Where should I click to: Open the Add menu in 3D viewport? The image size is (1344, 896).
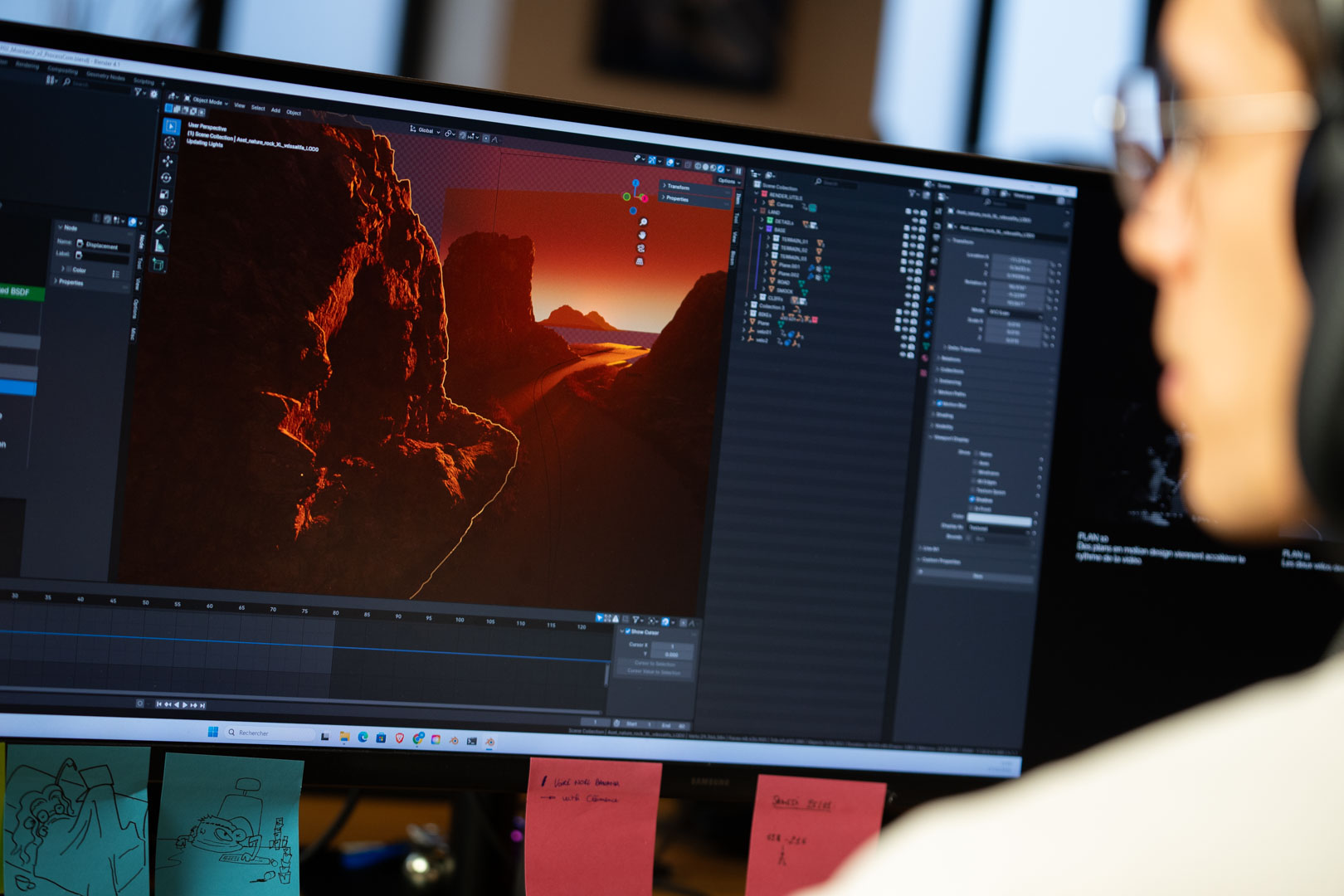coord(275,110)
